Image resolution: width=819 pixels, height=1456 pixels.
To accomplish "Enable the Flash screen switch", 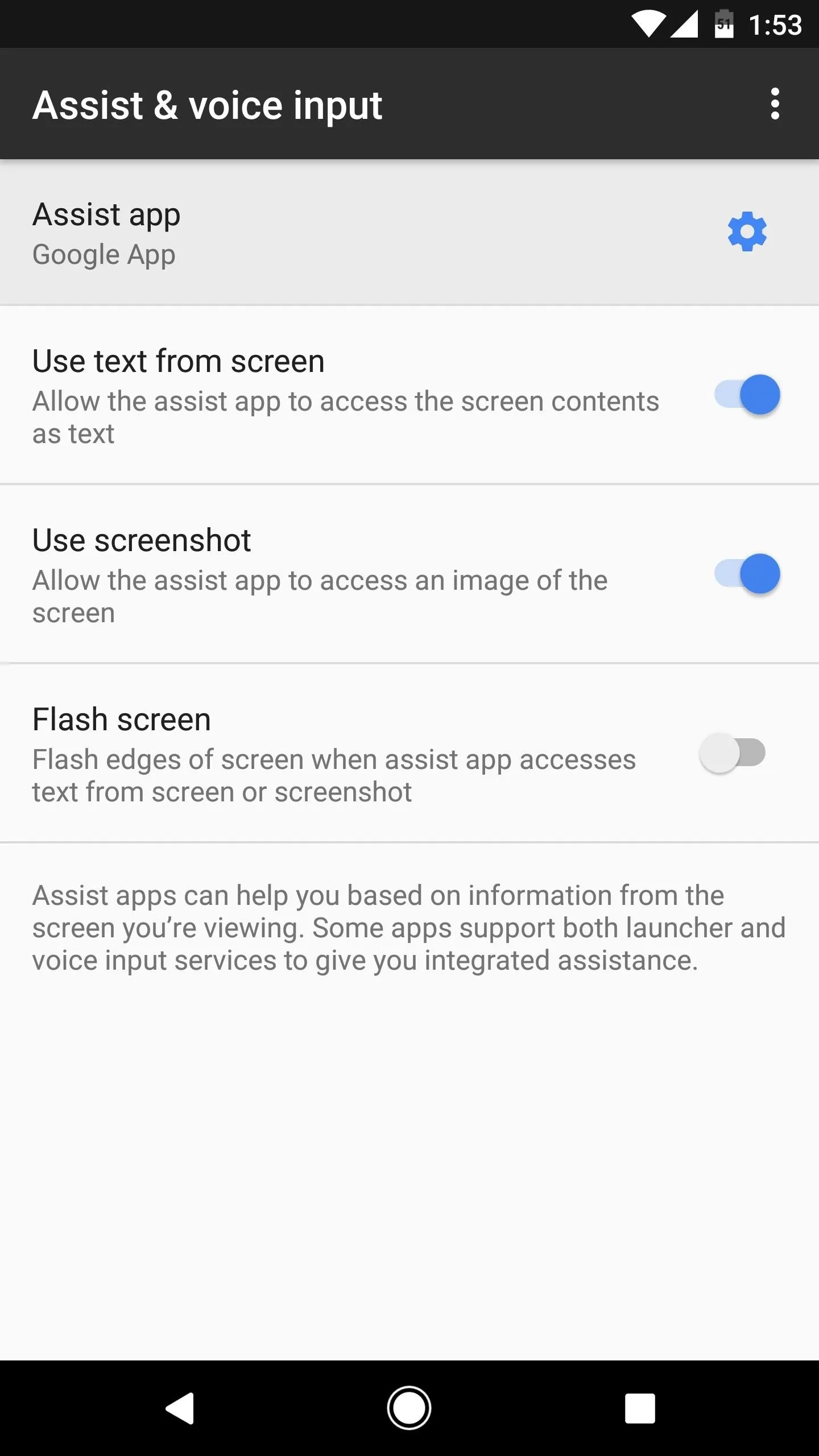I will pos(733,753).
